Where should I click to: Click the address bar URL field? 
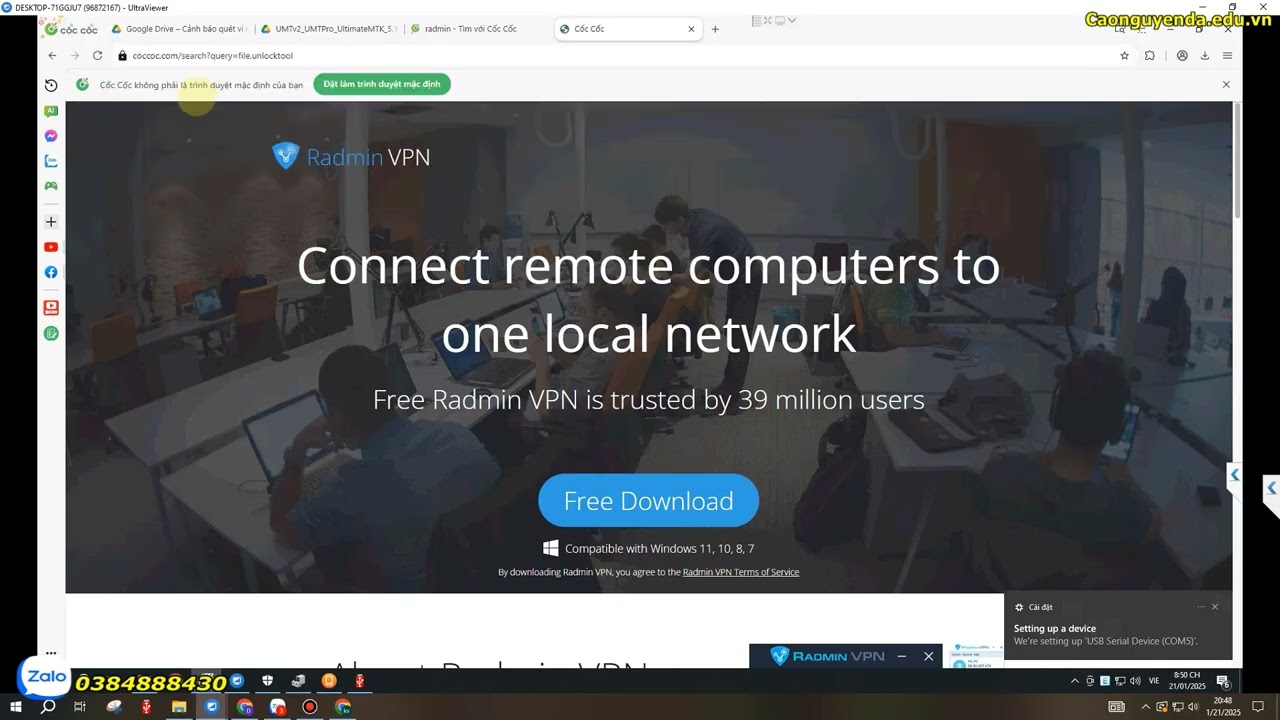(x=620, y=56)
